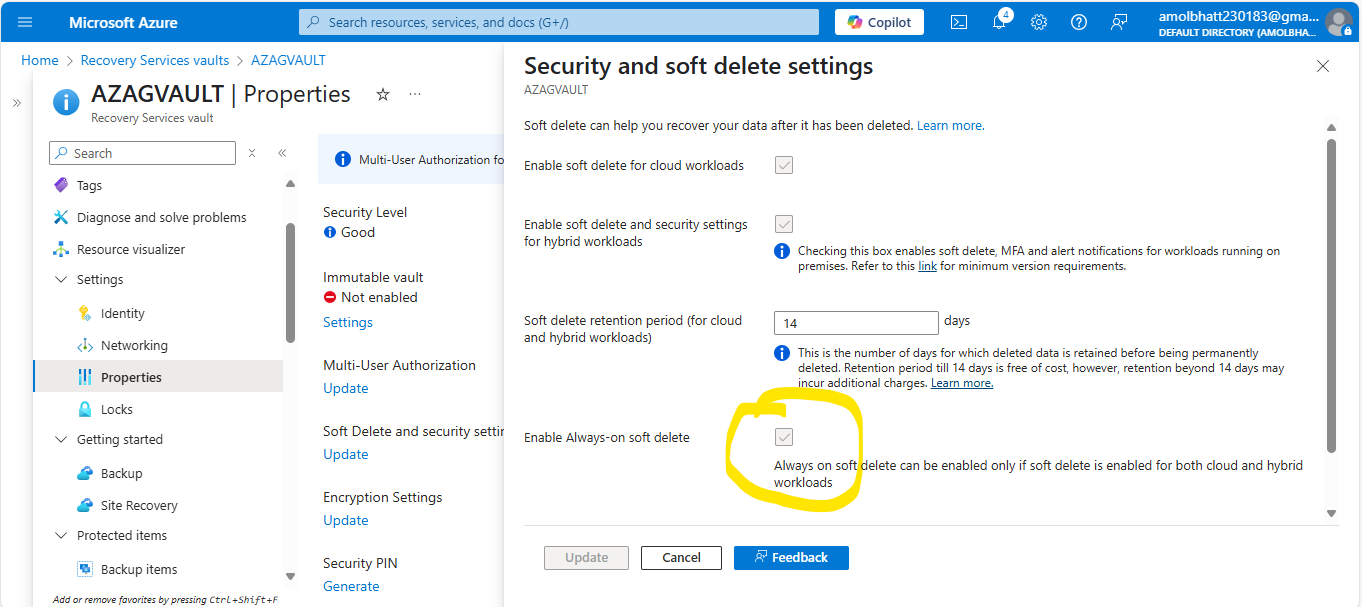Collapse the Settings section
The width and height of the screenshot is (1362, 607).
coord(60,279)
